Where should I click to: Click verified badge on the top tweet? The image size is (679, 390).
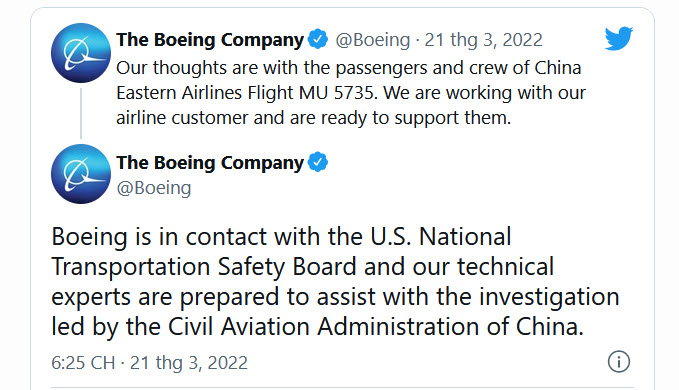(318, 39)
